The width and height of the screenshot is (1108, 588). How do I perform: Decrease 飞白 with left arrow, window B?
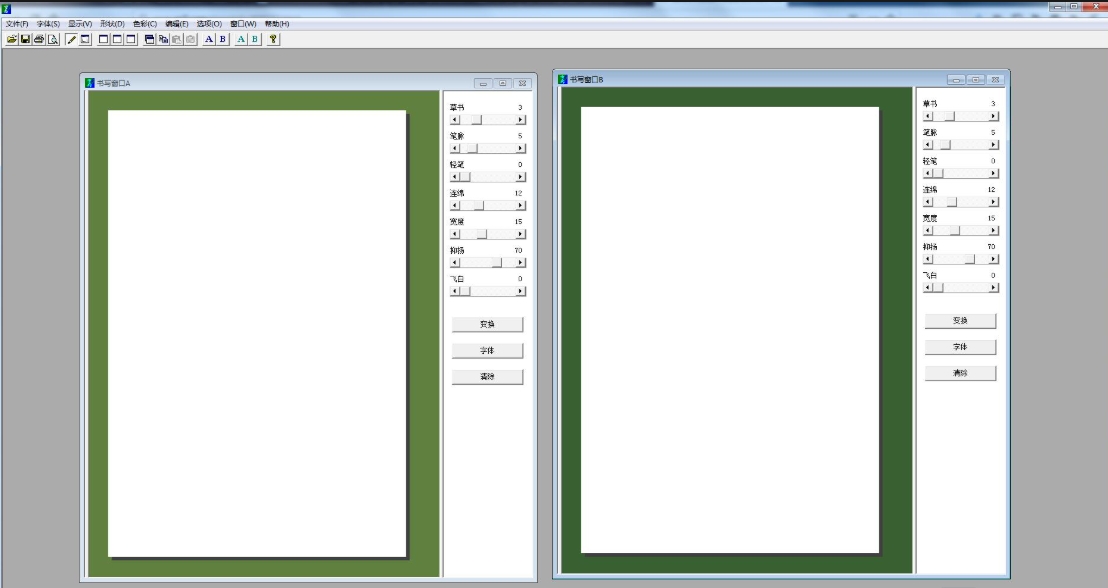pyautogui.click(x=928, y=288)
